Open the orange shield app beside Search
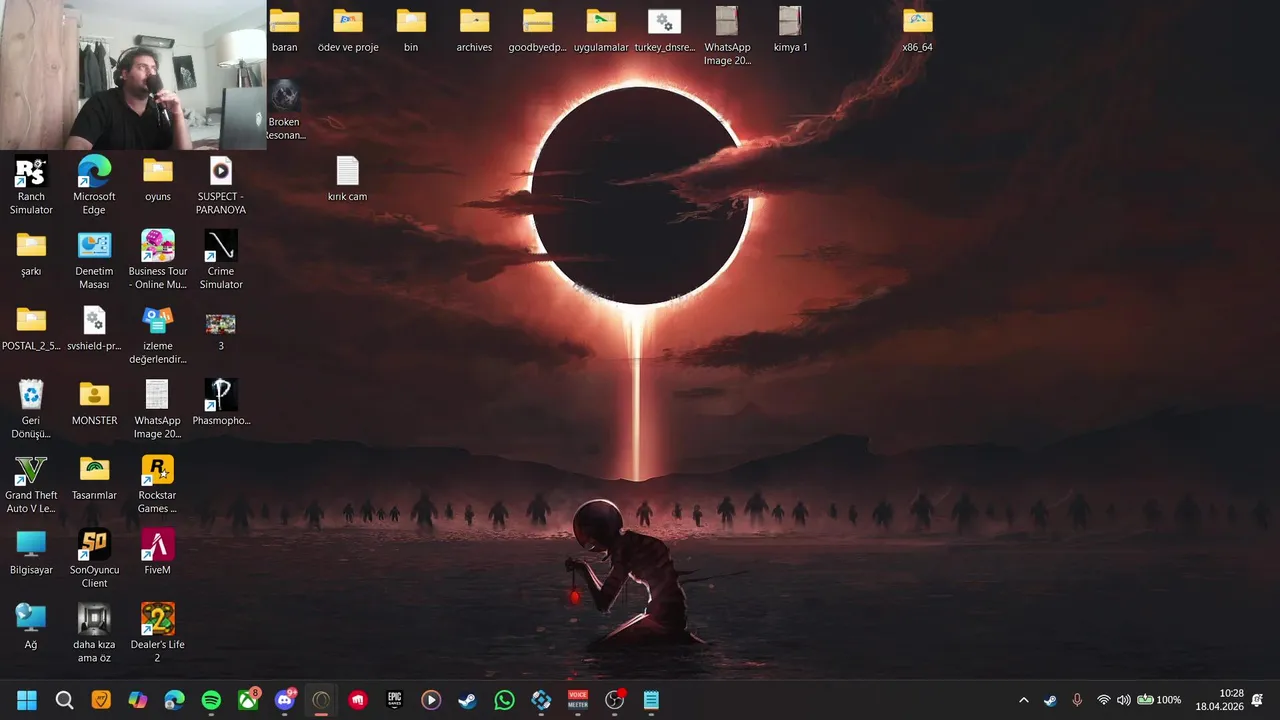 pyautogui.click(x=101, y=700)
